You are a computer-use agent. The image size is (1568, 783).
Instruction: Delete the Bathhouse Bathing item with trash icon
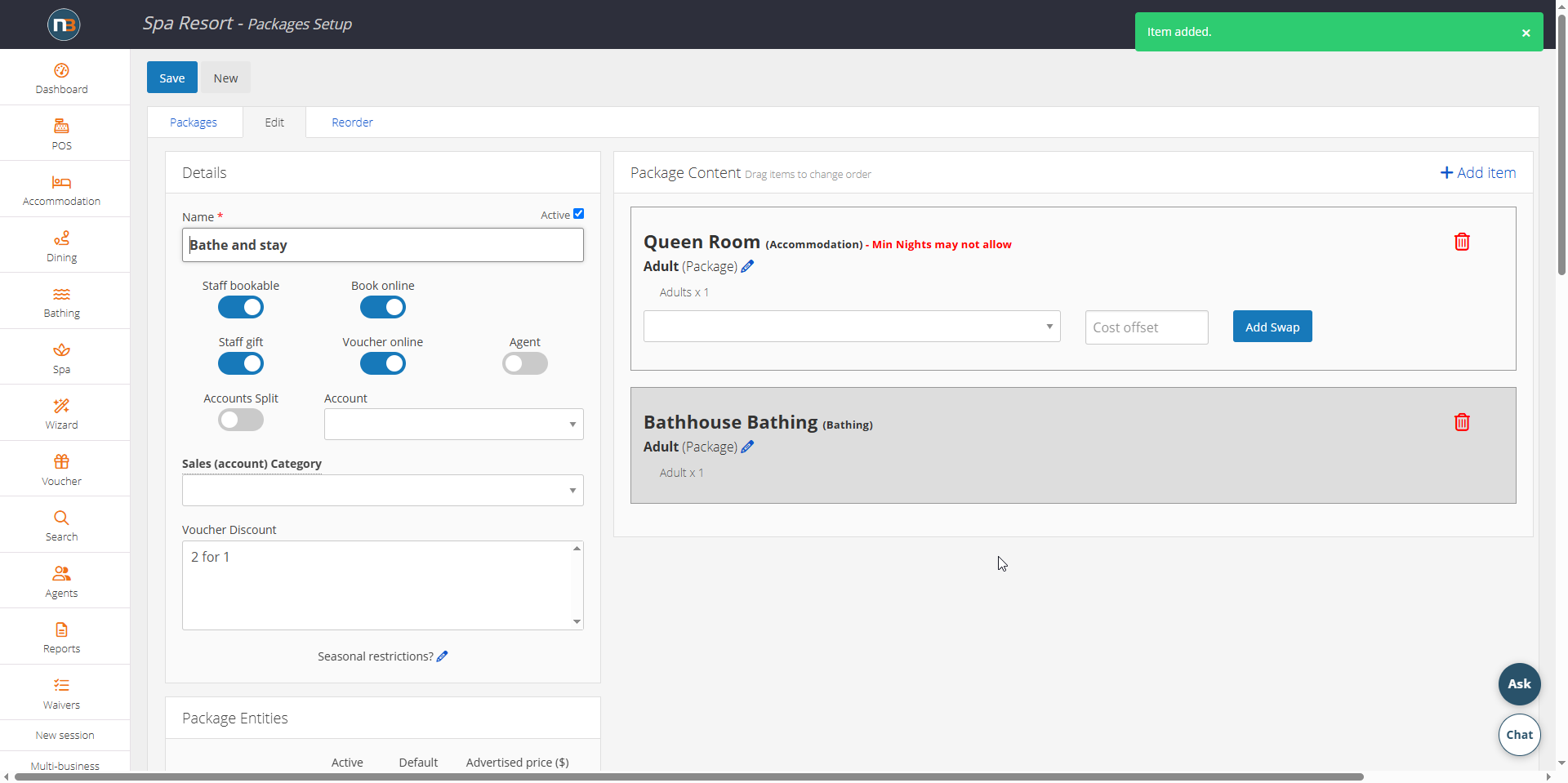pos(1462,422)
